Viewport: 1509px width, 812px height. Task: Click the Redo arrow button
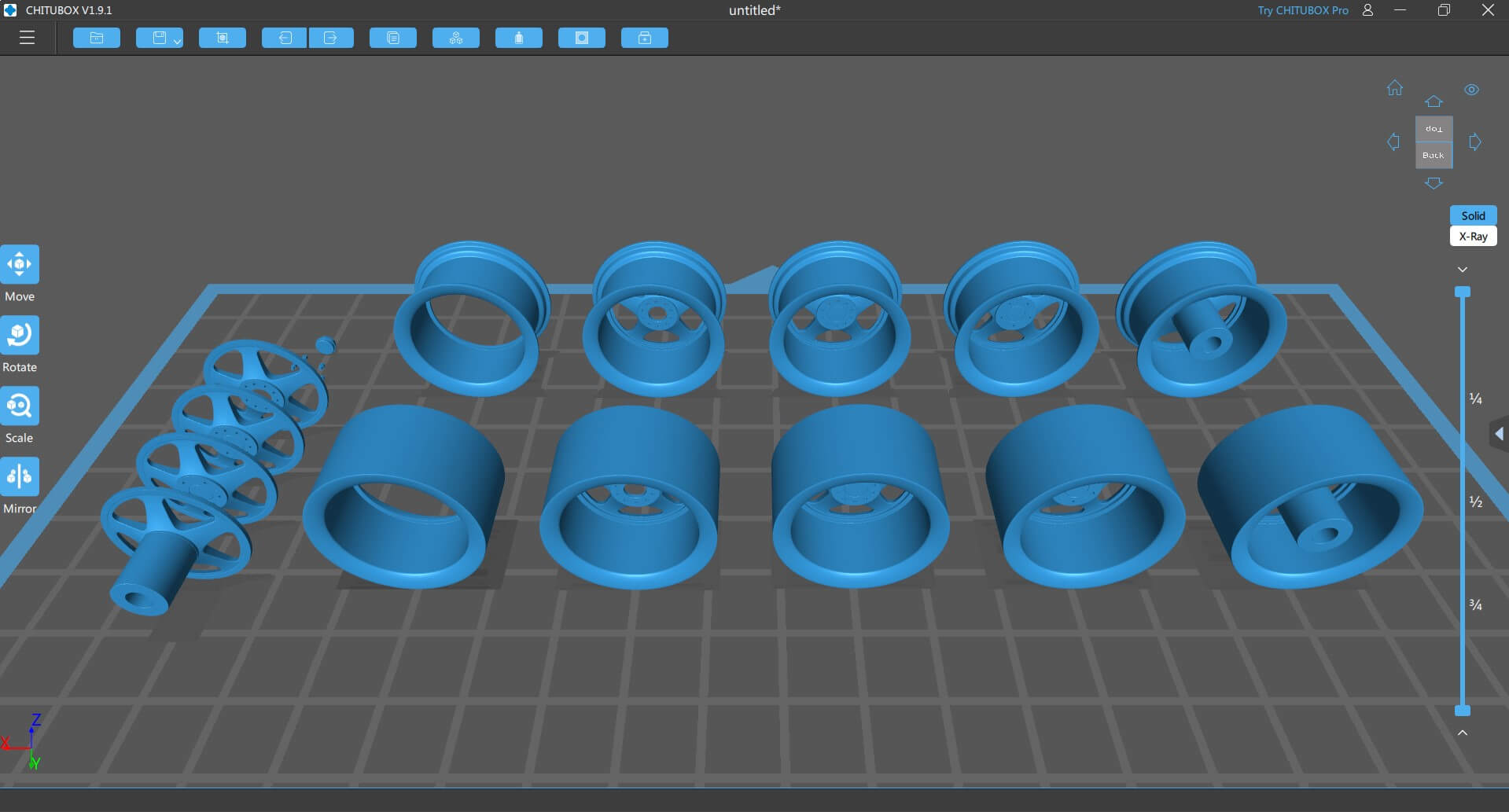pos(331,38)
